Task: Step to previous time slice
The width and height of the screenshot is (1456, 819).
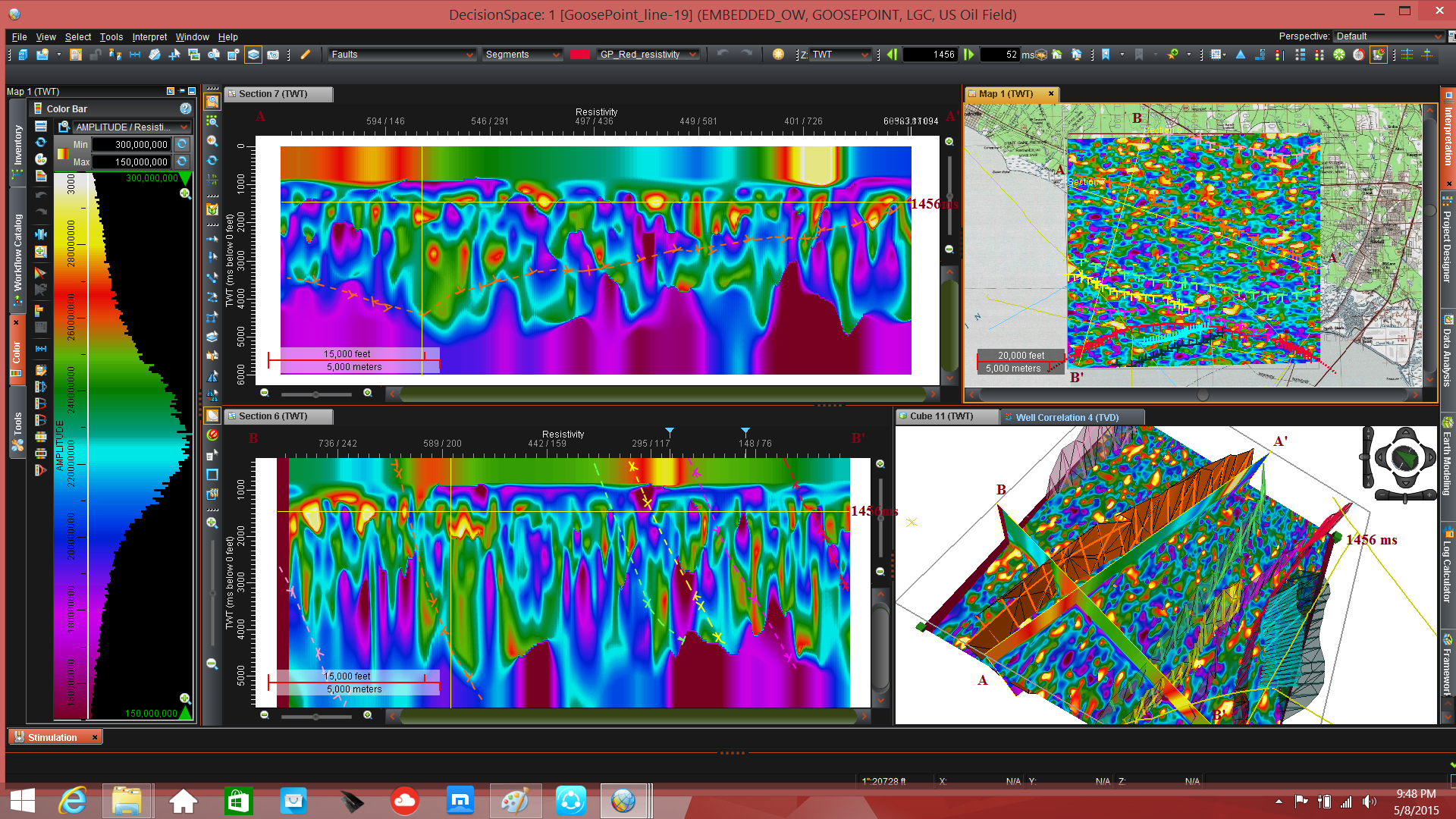Action: 892,55
